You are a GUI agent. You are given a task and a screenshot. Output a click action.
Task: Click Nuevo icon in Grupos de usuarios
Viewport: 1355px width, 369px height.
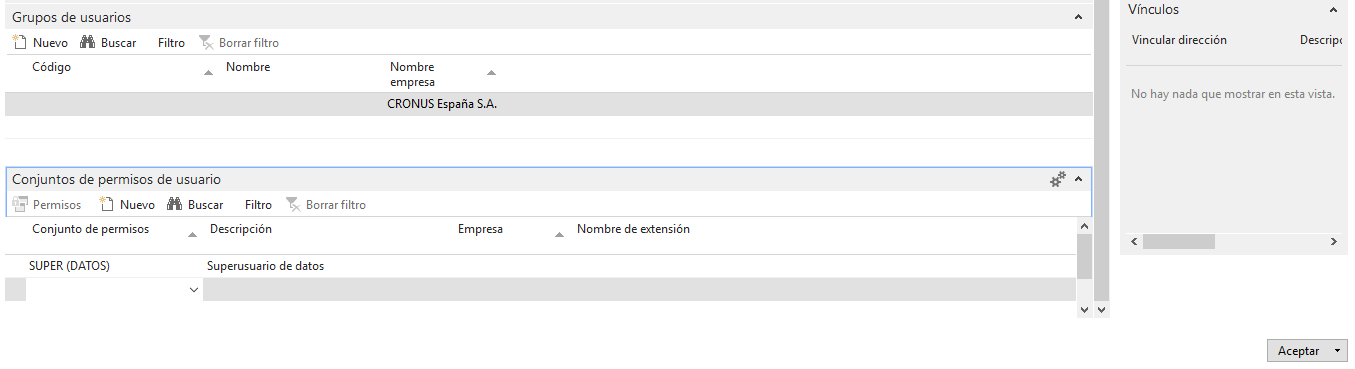19,43
